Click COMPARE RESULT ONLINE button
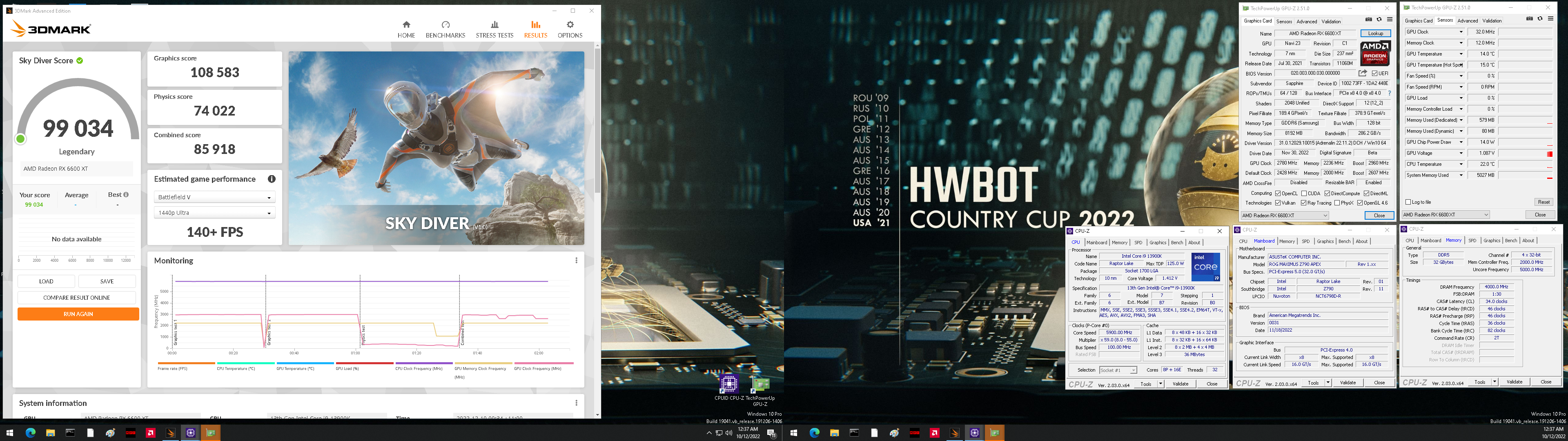The width and height of the screenshot is (1568, 441). pos(77,297)
